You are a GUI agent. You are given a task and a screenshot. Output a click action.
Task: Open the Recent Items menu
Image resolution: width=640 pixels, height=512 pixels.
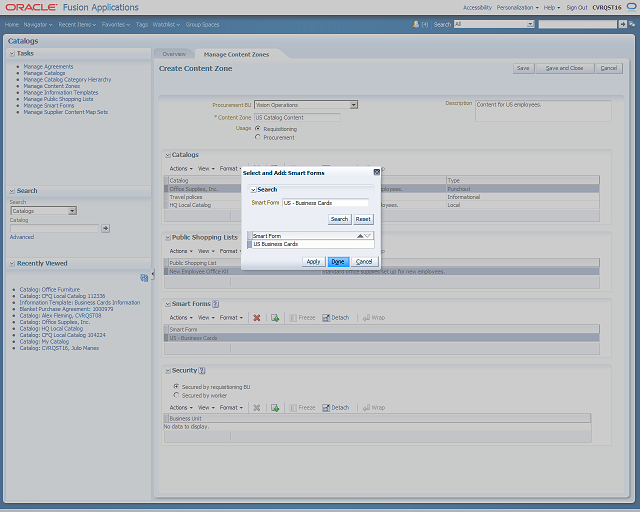coord(77,24)
